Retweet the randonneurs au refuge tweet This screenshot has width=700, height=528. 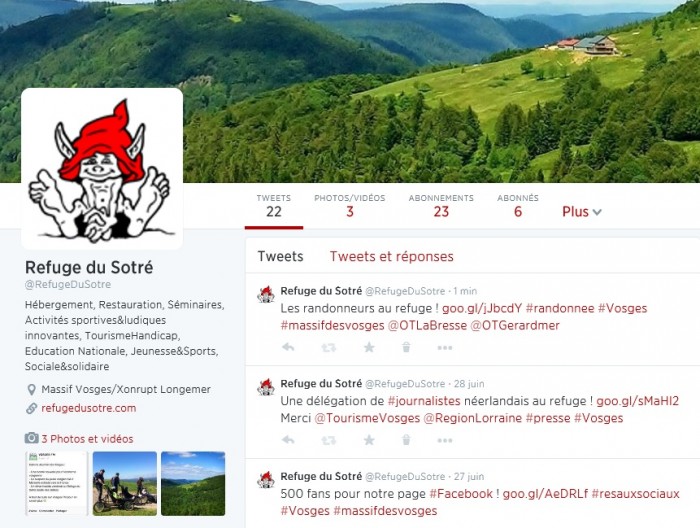coord(329,347)
